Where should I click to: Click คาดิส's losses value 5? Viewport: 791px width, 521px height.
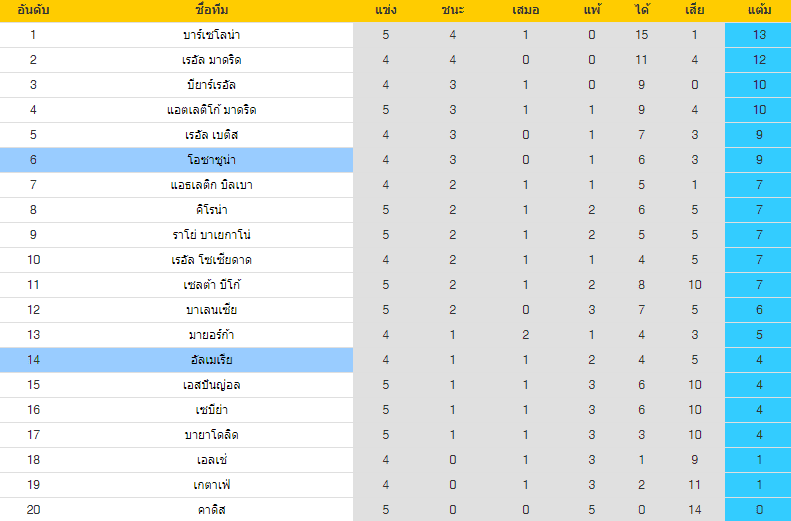[x=592, y=510]
